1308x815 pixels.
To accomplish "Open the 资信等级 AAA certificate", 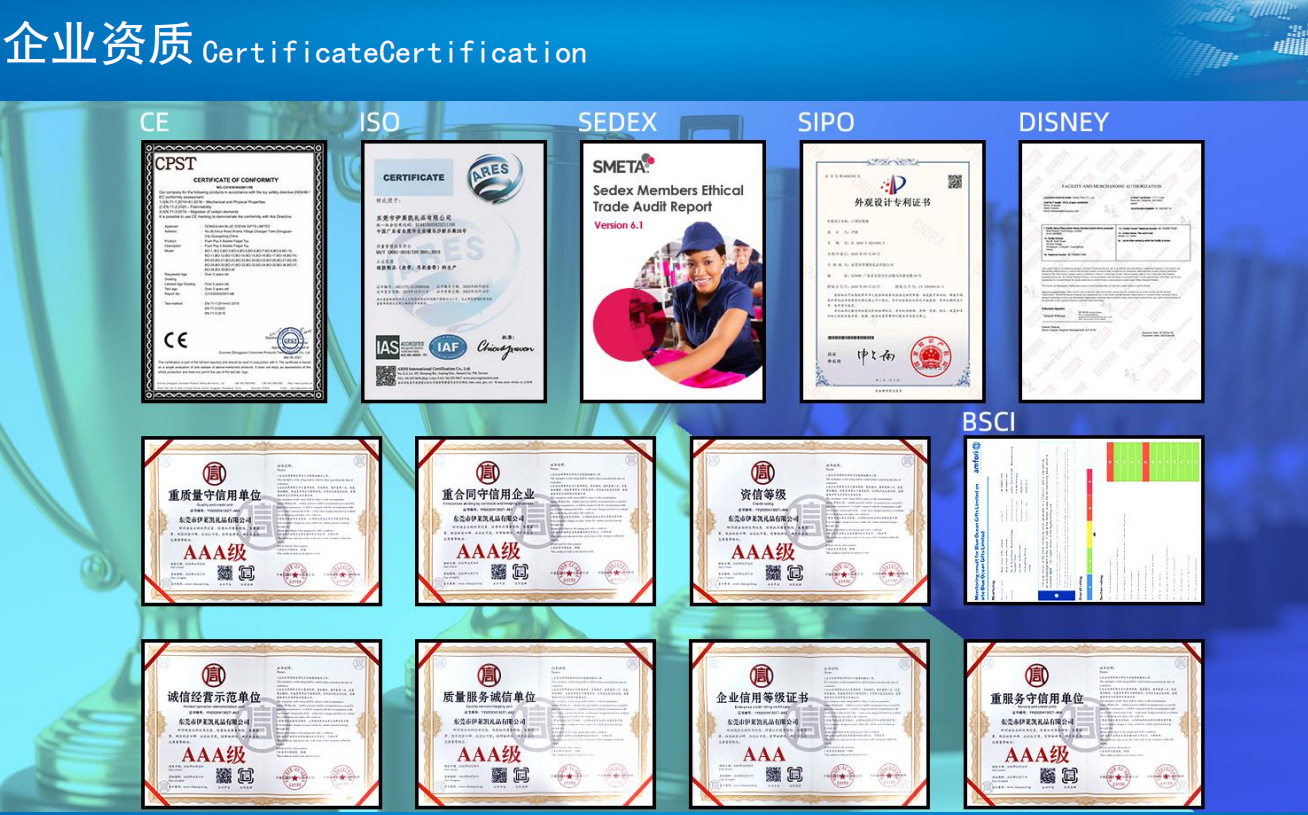I will tap(810, 520).
